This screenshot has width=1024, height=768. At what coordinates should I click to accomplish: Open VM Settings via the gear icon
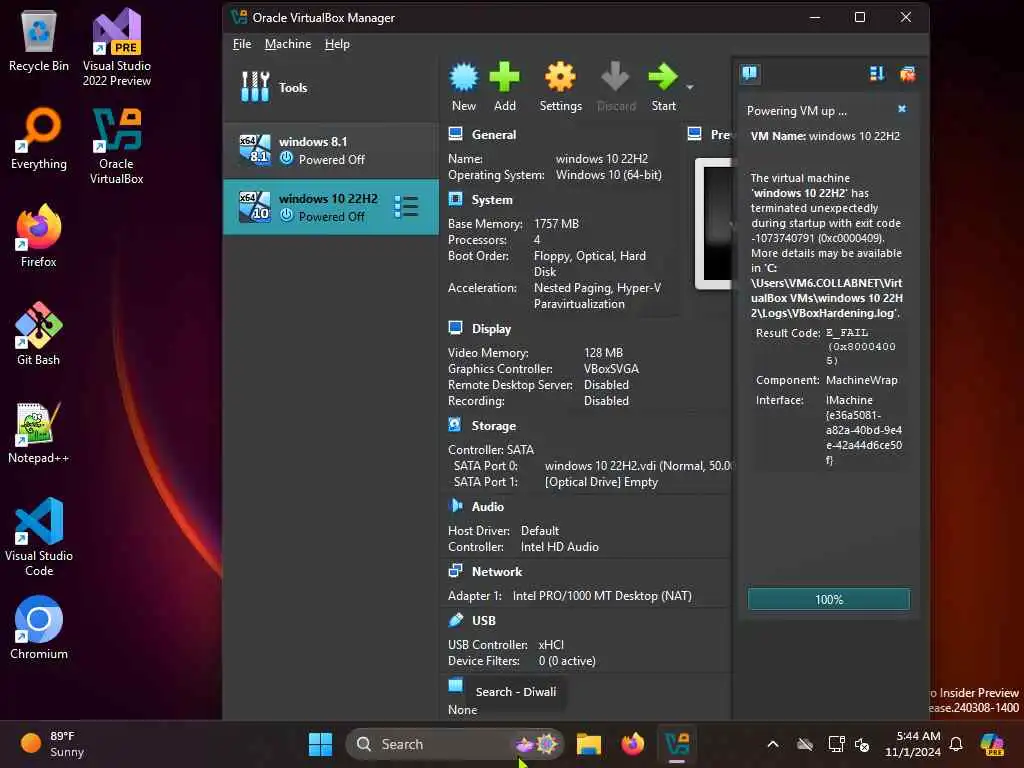pyautogui.click(x=560, y=77)
